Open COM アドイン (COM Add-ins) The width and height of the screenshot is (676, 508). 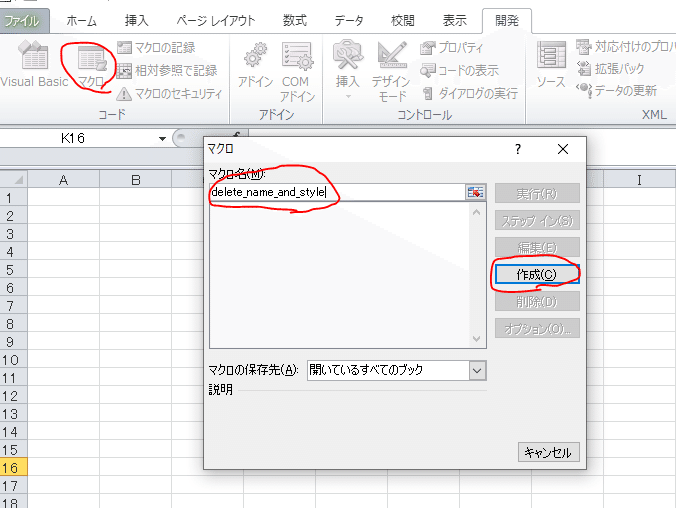click(x=297, y=72)
